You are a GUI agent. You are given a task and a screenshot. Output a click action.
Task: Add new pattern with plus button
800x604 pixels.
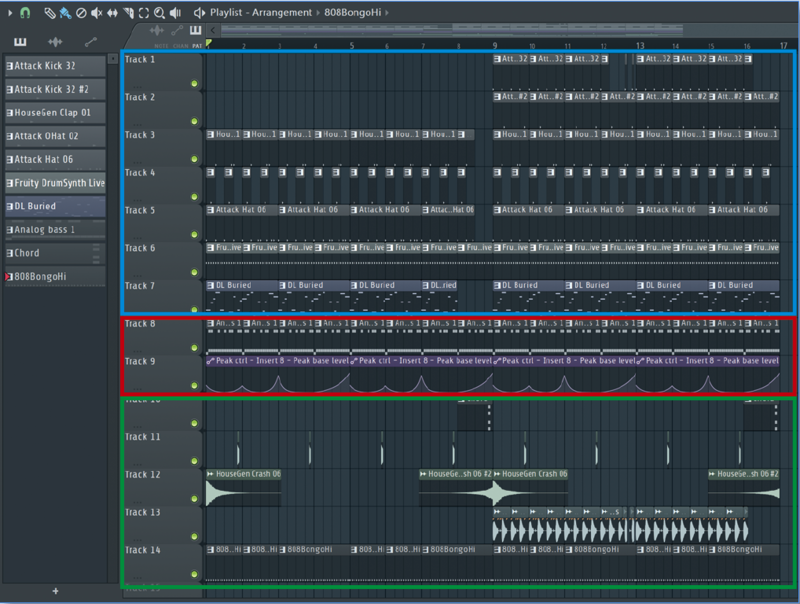(55, 591)
